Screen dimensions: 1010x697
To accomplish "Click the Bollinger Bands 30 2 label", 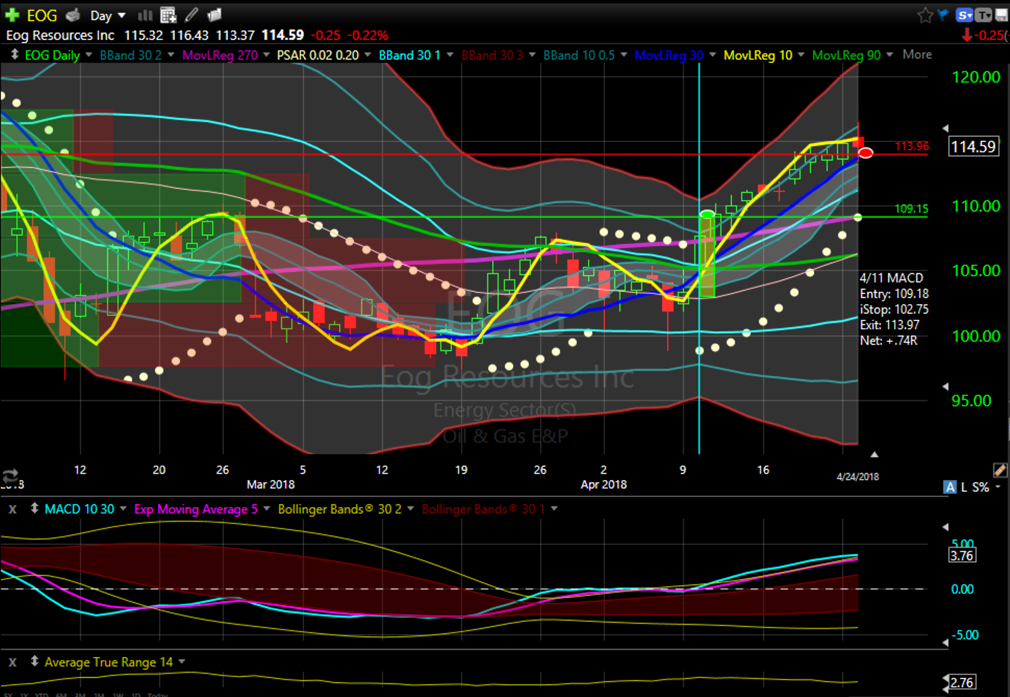I will (x=339, y=509).
